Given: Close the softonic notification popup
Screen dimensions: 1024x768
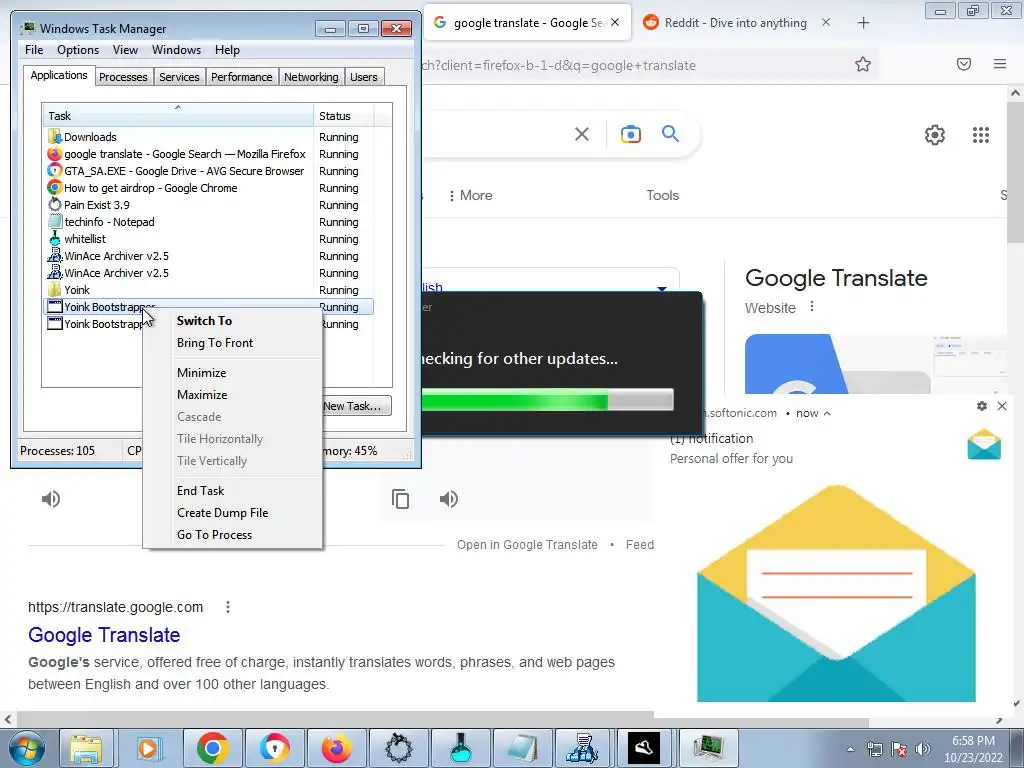Looking at the screenshot, I should click(x=1002, y=406).
